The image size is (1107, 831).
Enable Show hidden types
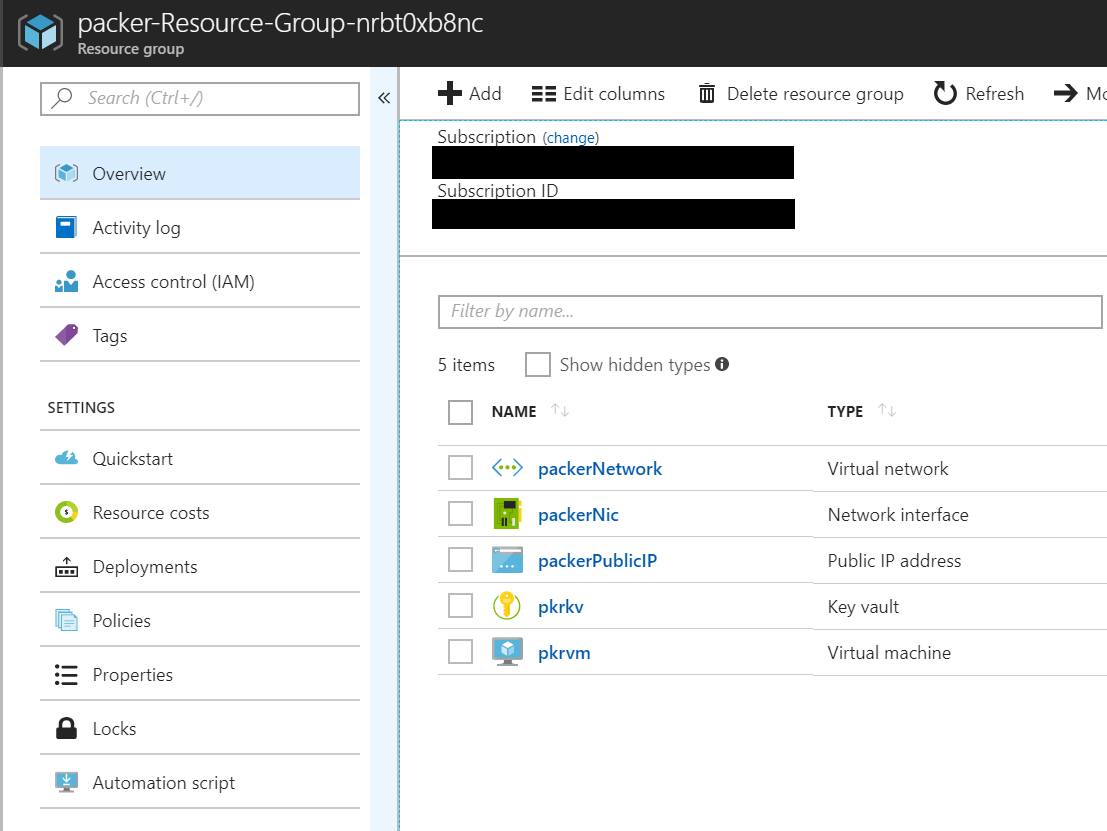537,364
